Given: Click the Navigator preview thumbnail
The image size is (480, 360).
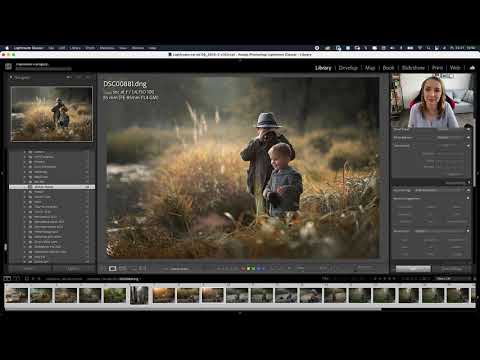Looking at the screenshot, I should click(52, 114).
